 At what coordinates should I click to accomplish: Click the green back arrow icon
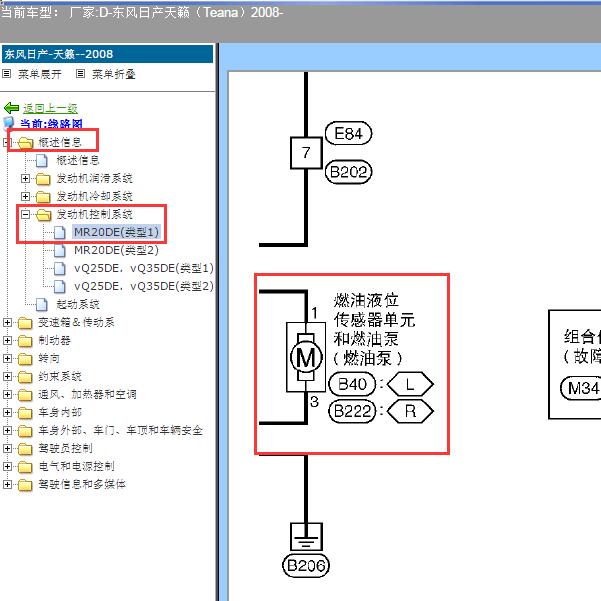11,108
